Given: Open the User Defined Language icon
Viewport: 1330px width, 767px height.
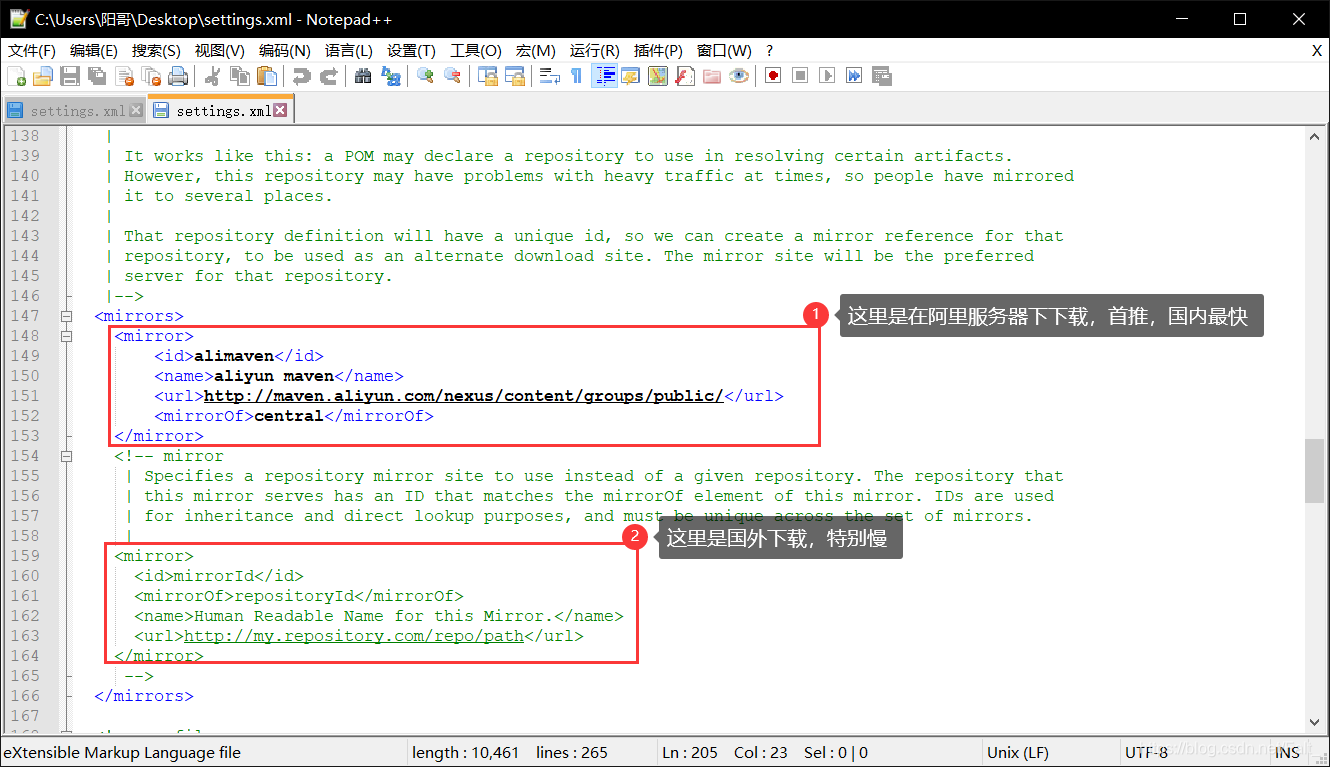Looking at the screenshot, I should tap(630, 76).
